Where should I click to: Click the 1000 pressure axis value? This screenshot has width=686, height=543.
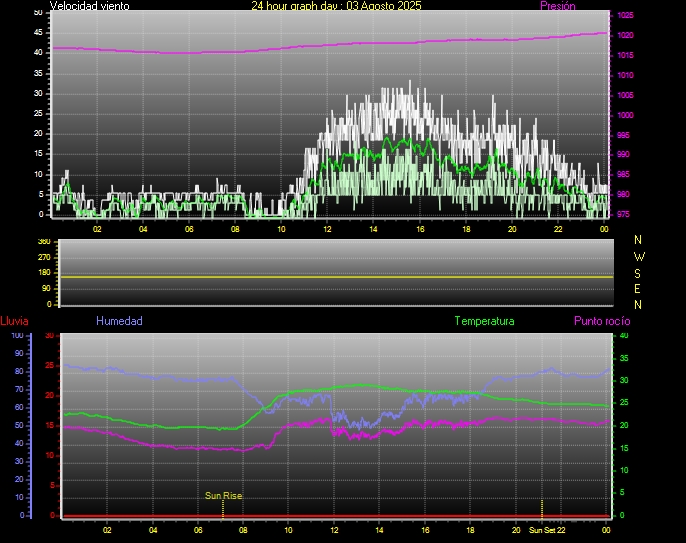(x=625, y=116)
